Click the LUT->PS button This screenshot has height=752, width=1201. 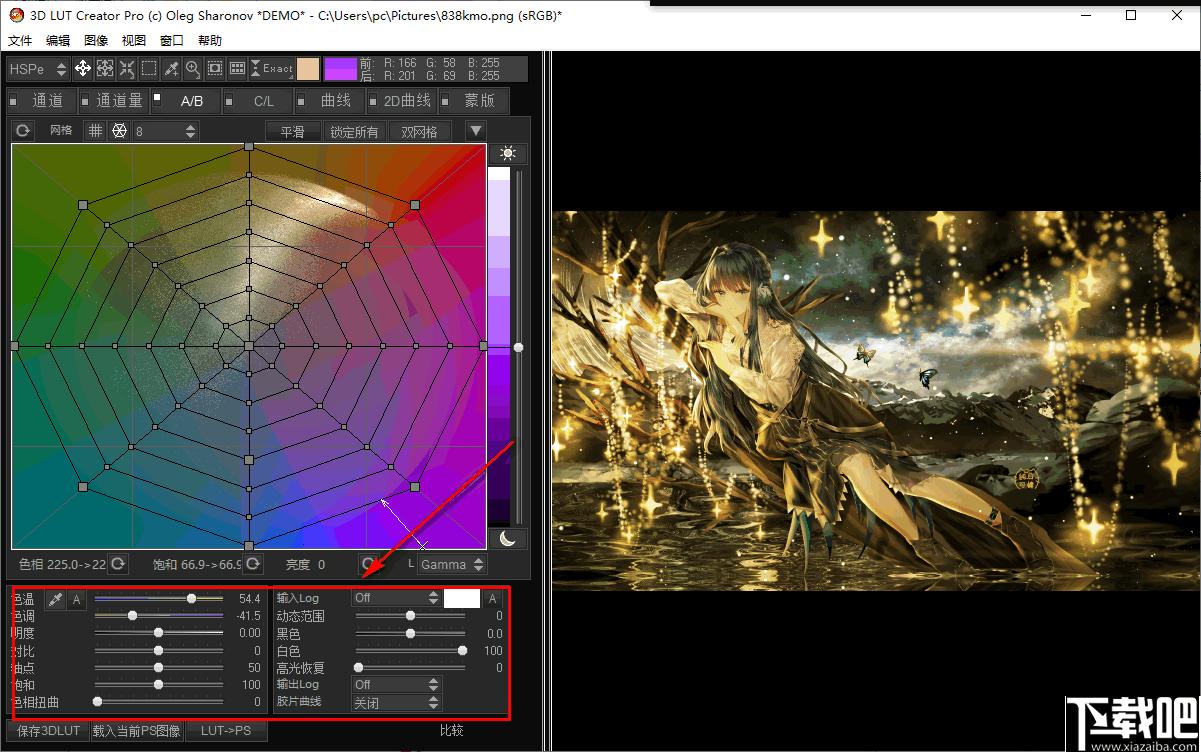click(226, 731)
